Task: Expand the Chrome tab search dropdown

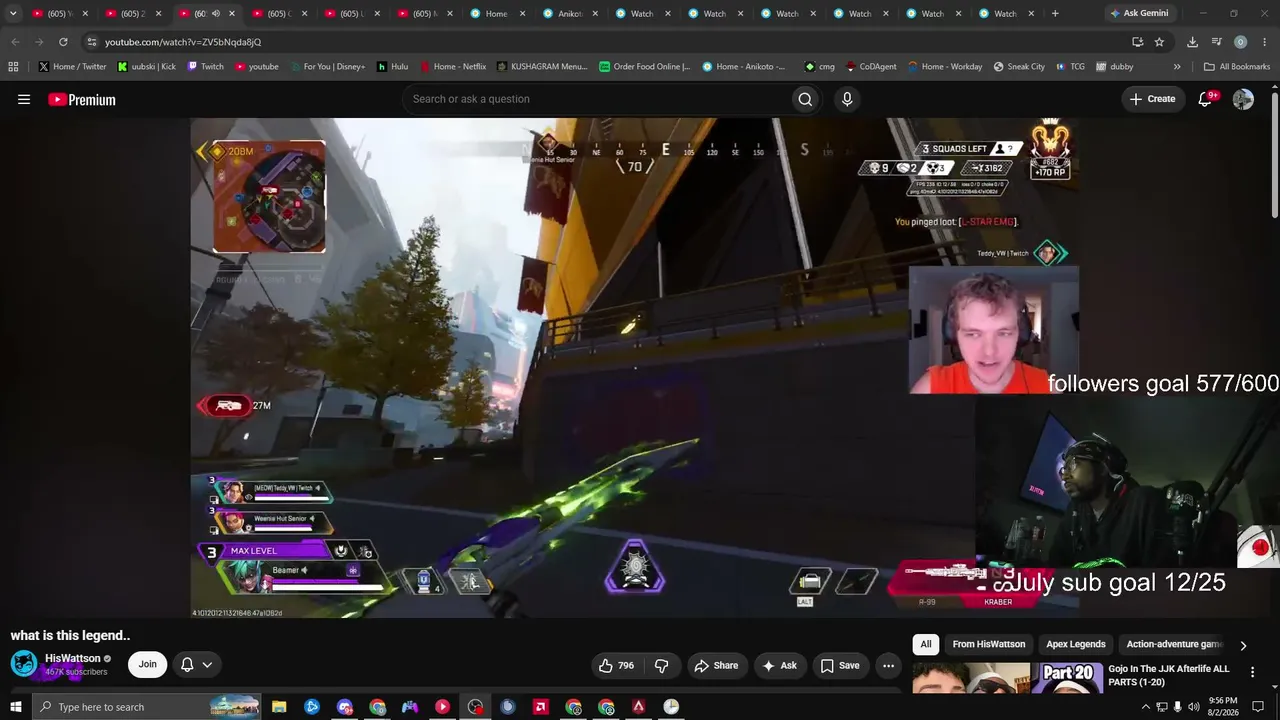Action: click(13, 14)
